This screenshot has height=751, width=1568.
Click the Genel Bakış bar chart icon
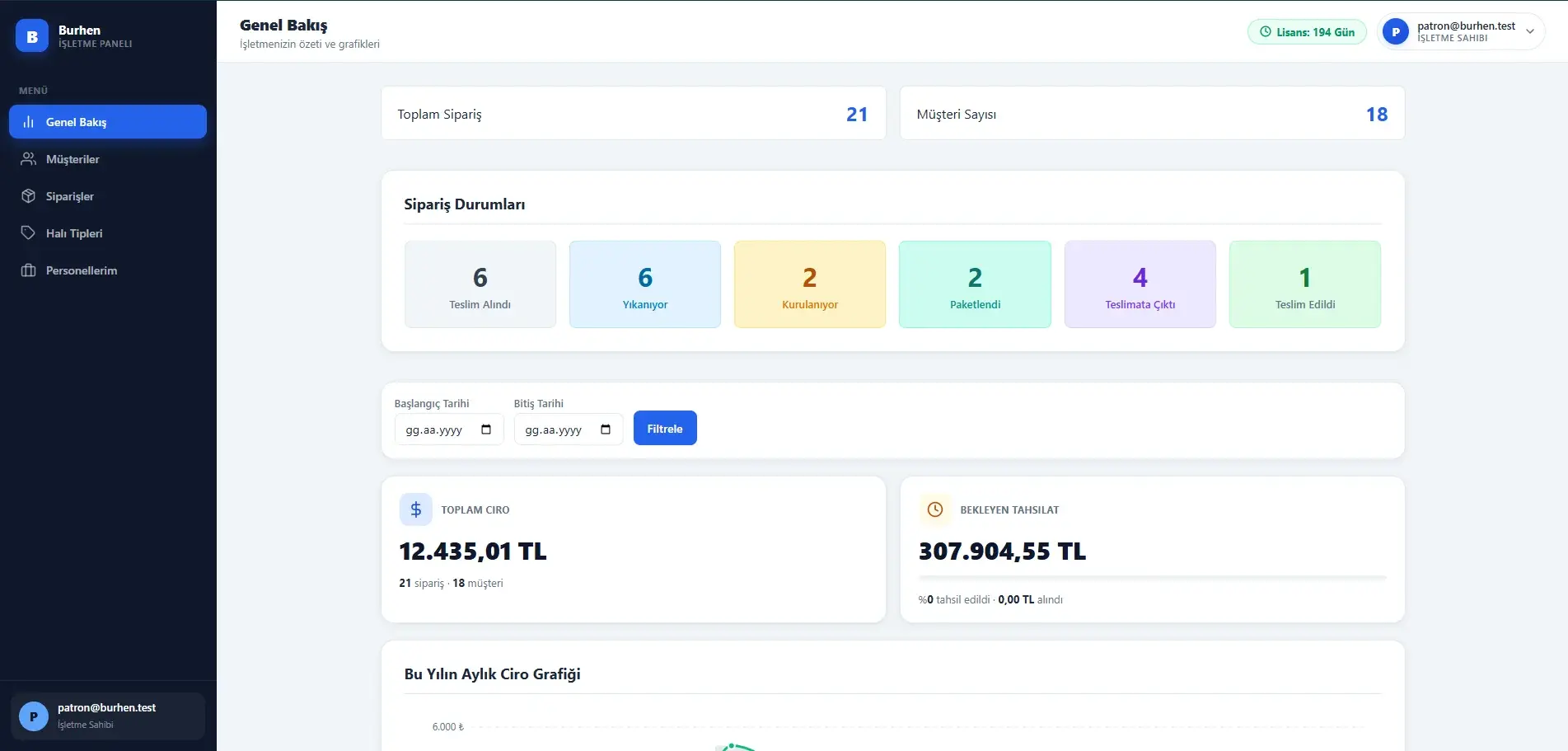28,122
